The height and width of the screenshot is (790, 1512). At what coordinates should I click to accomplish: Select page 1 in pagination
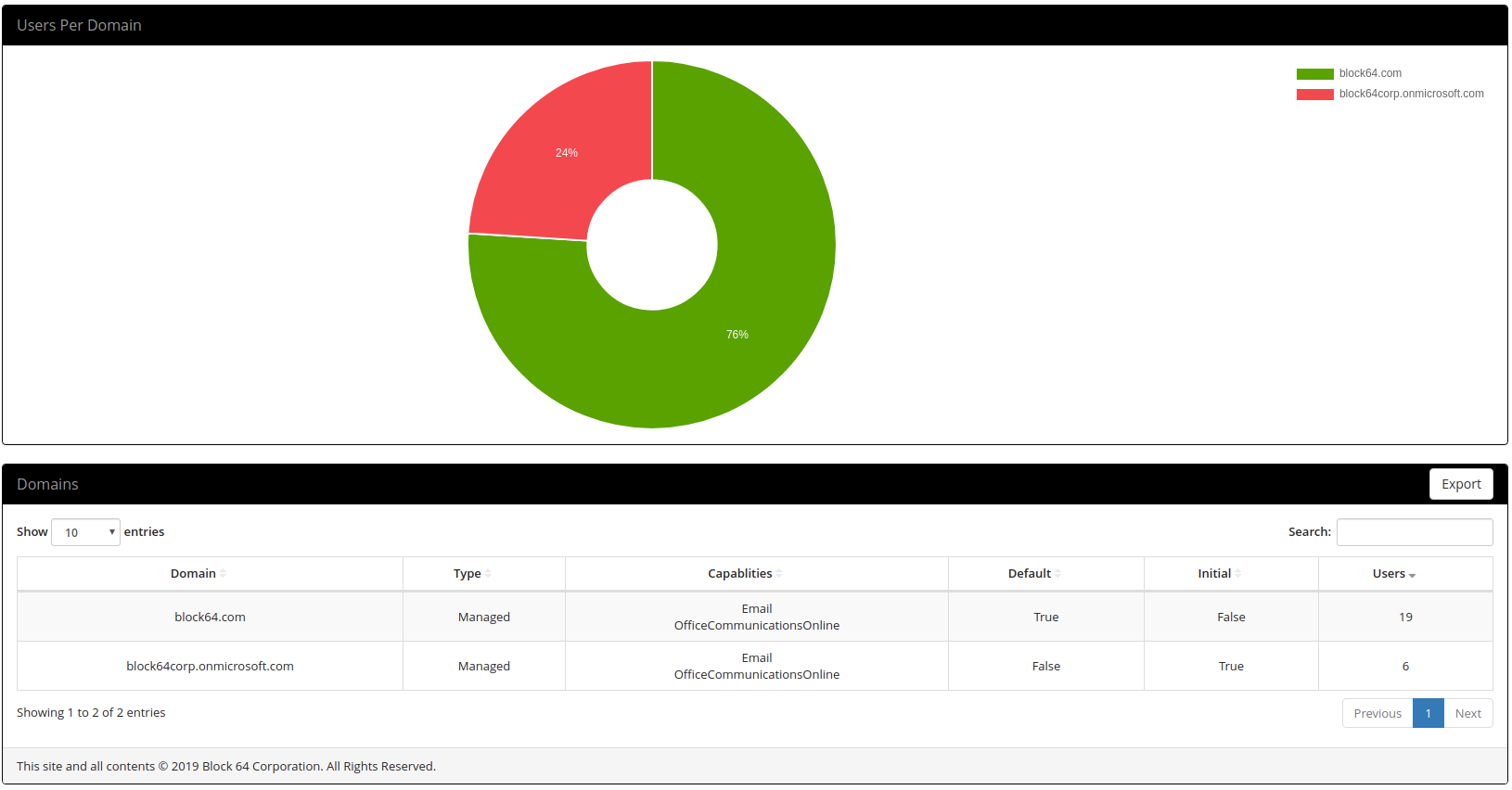point(1429,713)
